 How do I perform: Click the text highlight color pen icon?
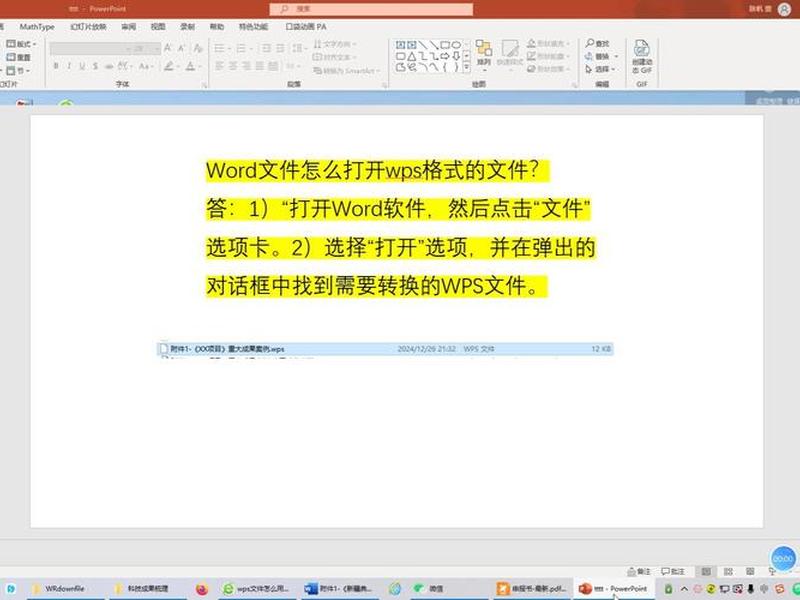pos(168,66)
